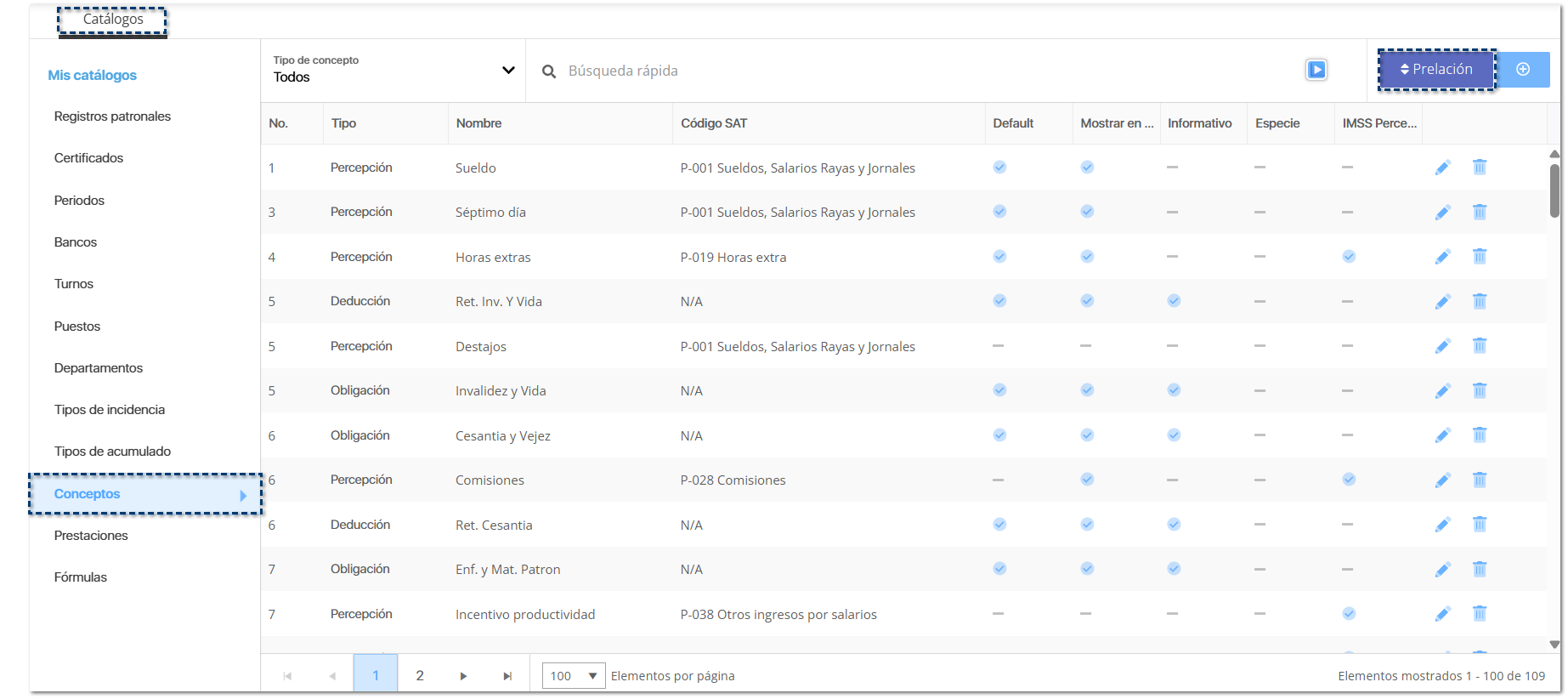This screenshot has height=699, width=1568.
Task: Click the edit pencil for Sueldo row
Action: [1442, 168]
